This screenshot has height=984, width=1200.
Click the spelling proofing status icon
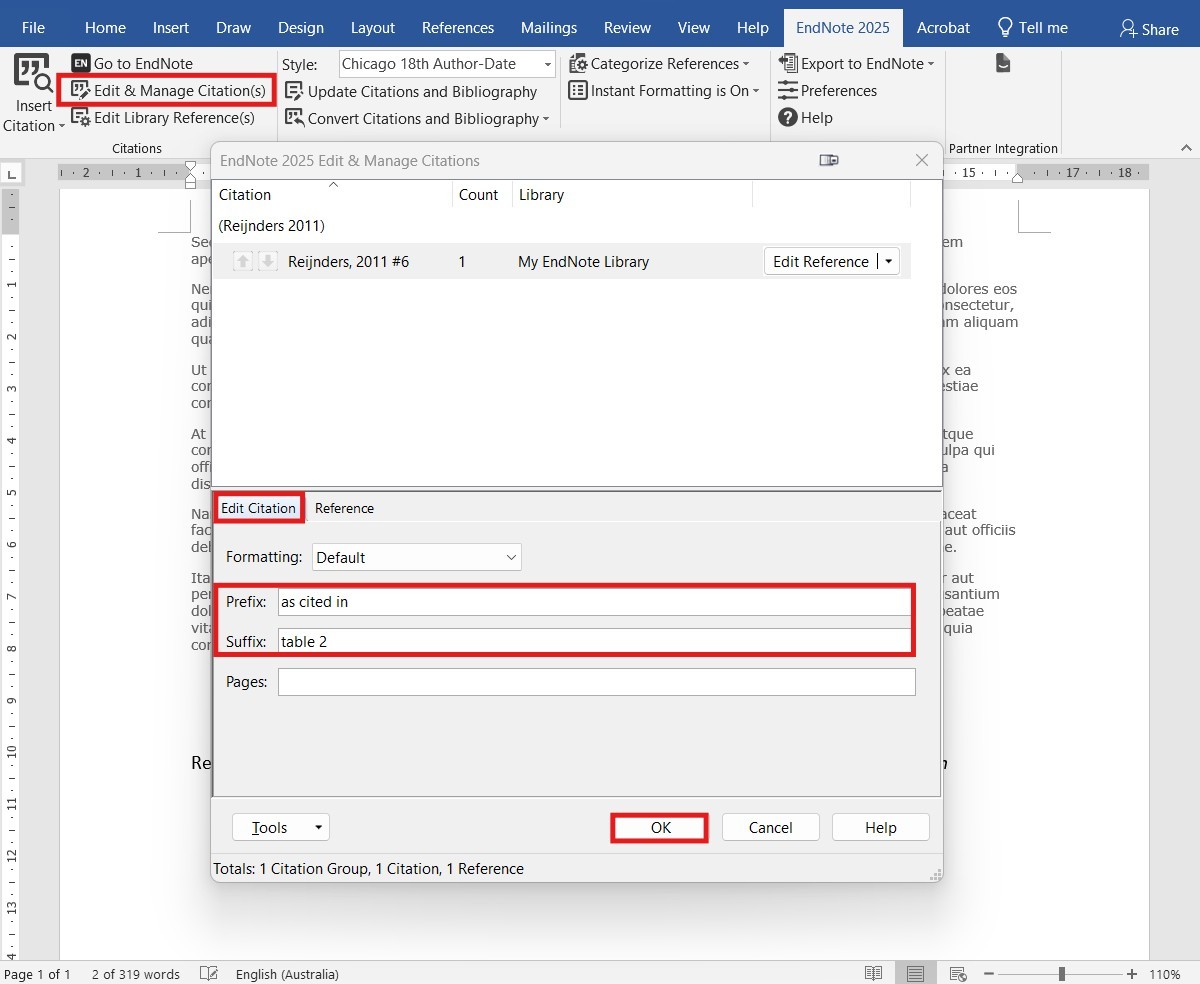click(208, 974)
